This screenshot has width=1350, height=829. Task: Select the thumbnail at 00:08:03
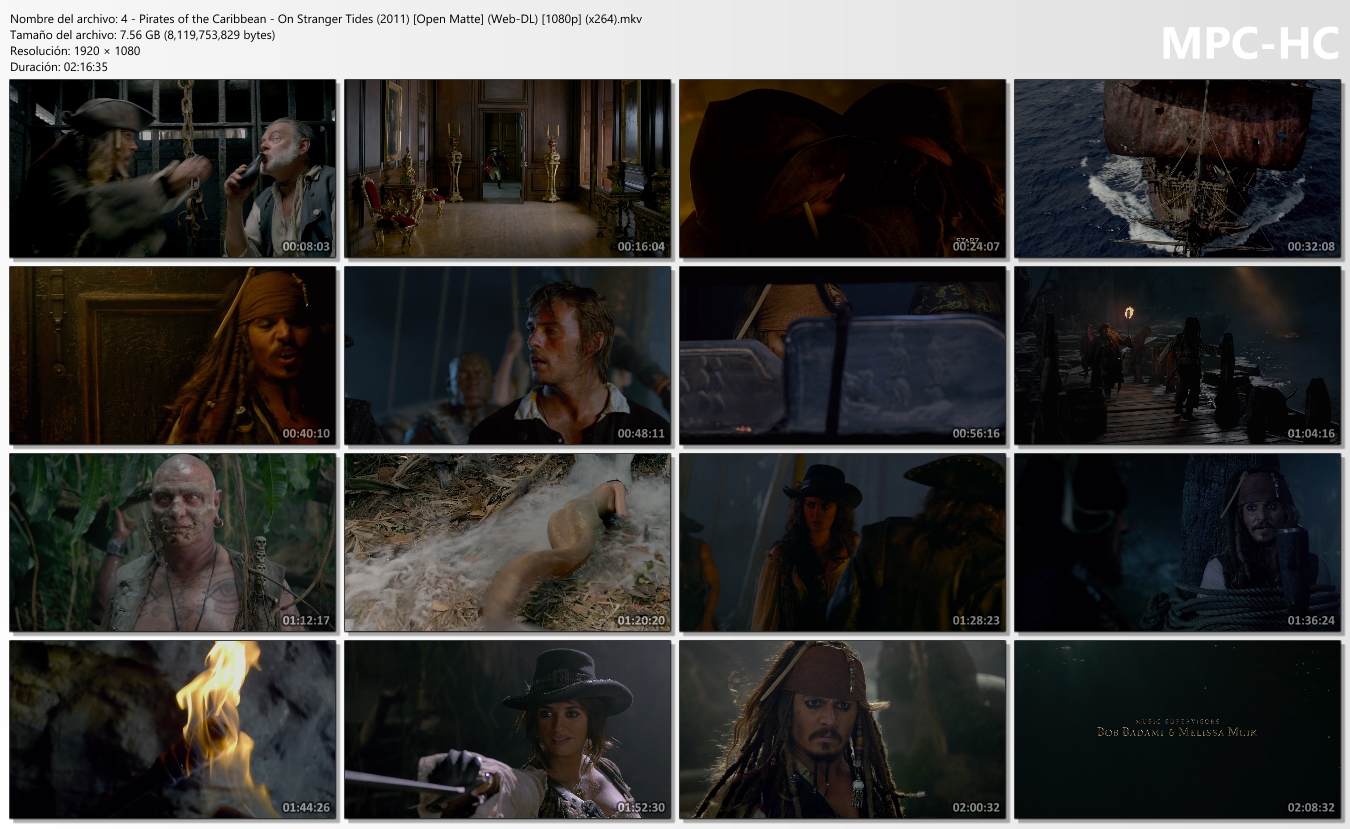coord(173,169)
